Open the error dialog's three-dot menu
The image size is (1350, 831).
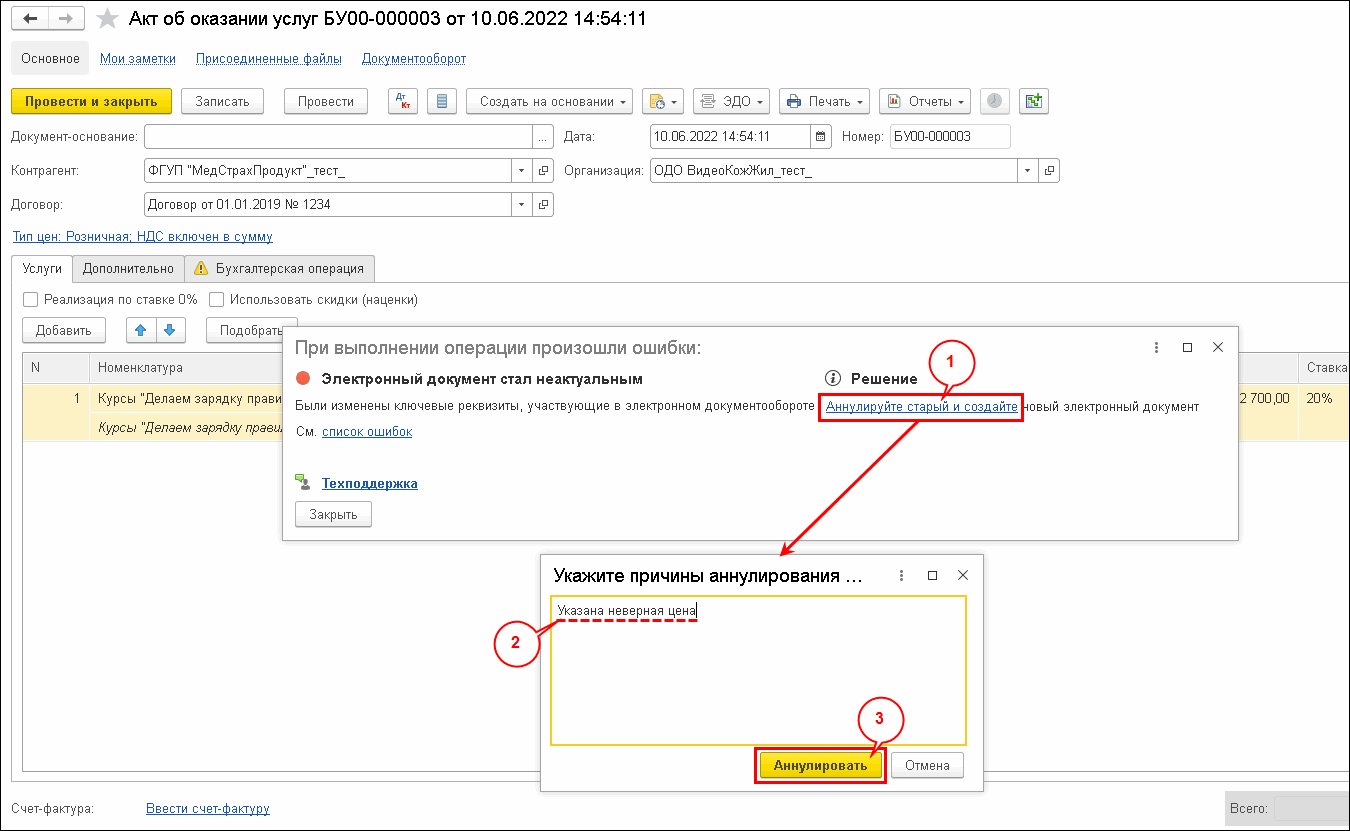(1156, 347)
